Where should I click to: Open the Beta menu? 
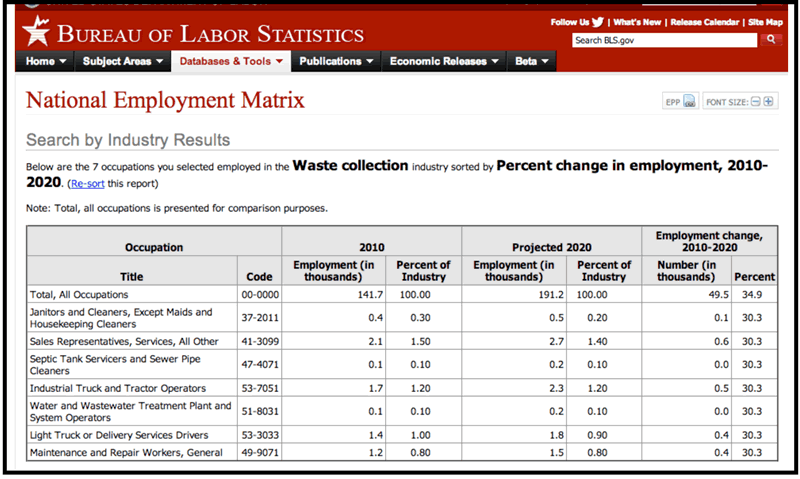pos(531,61)
